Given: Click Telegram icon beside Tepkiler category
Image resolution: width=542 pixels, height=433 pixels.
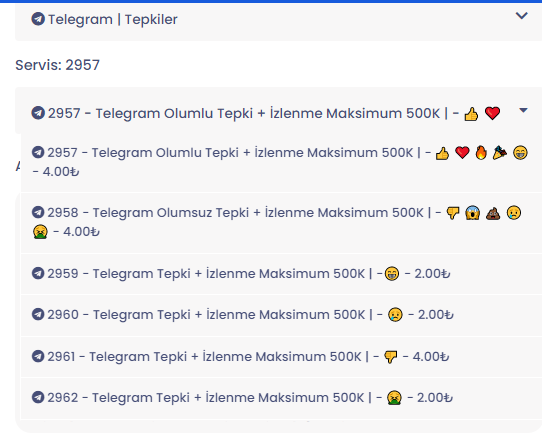Looking at the screenshot, I should pyautogui.click(x=38, y=19).
